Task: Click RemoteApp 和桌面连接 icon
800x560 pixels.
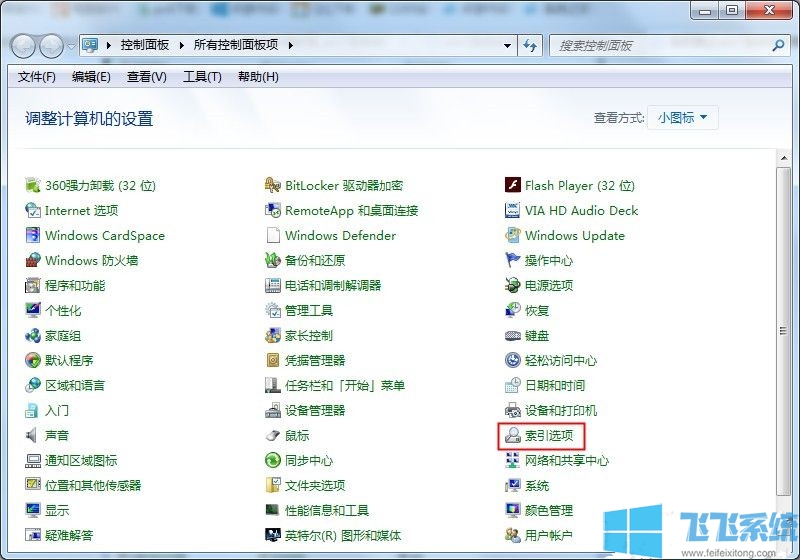Action: click(273, 210)
